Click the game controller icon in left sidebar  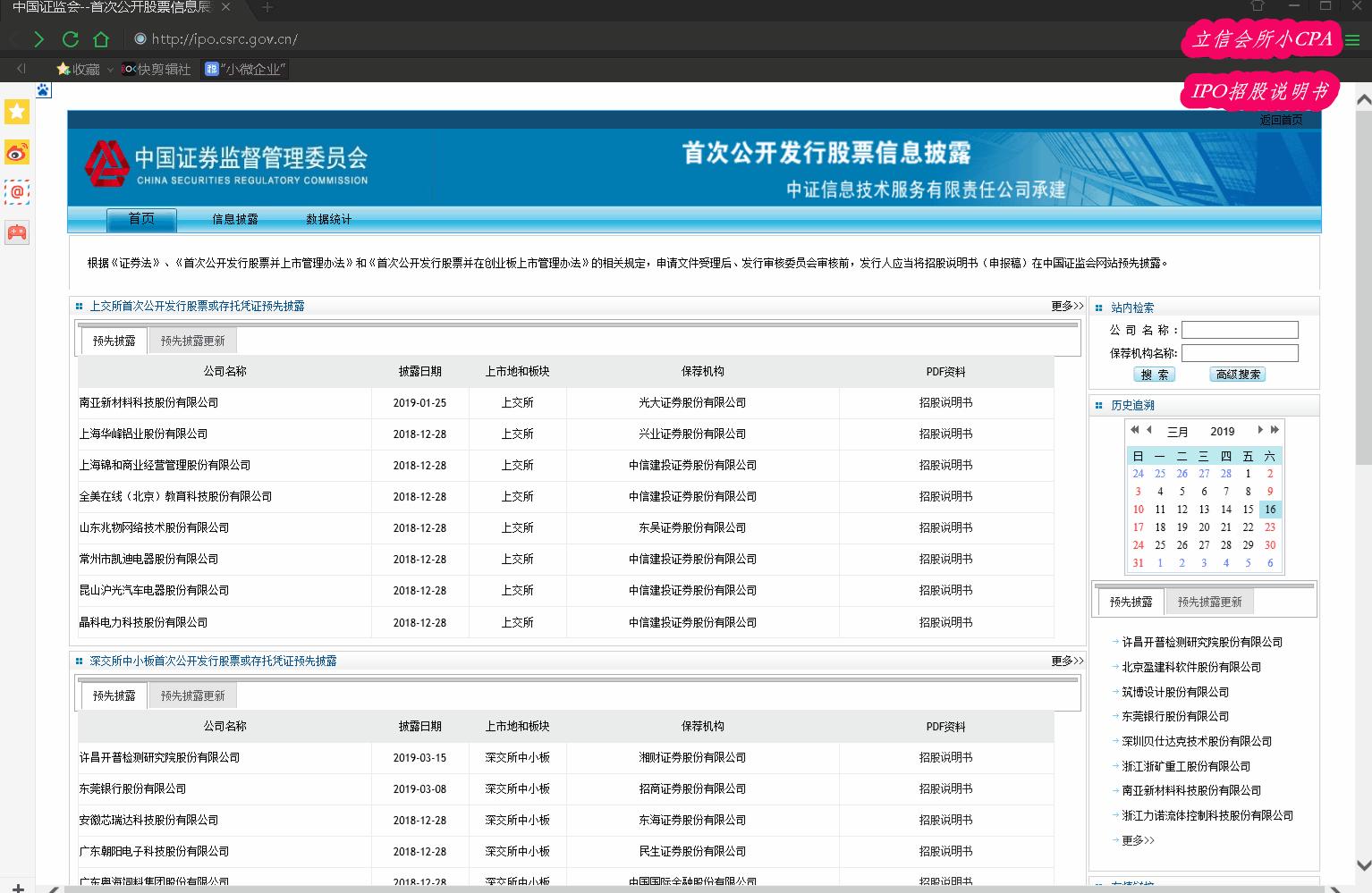tap(16, 232)
